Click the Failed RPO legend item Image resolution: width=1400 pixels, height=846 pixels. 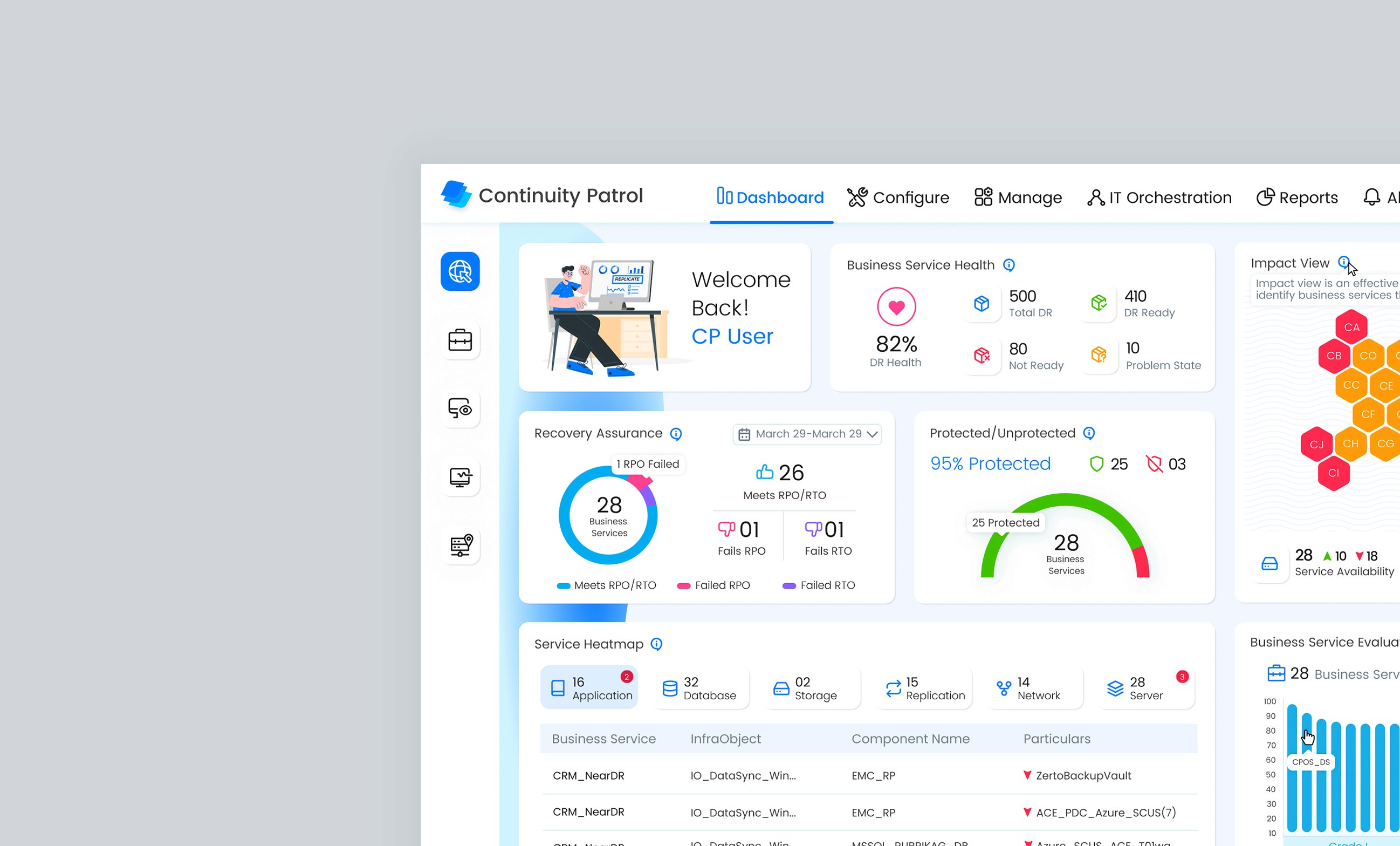click(713, 585)
